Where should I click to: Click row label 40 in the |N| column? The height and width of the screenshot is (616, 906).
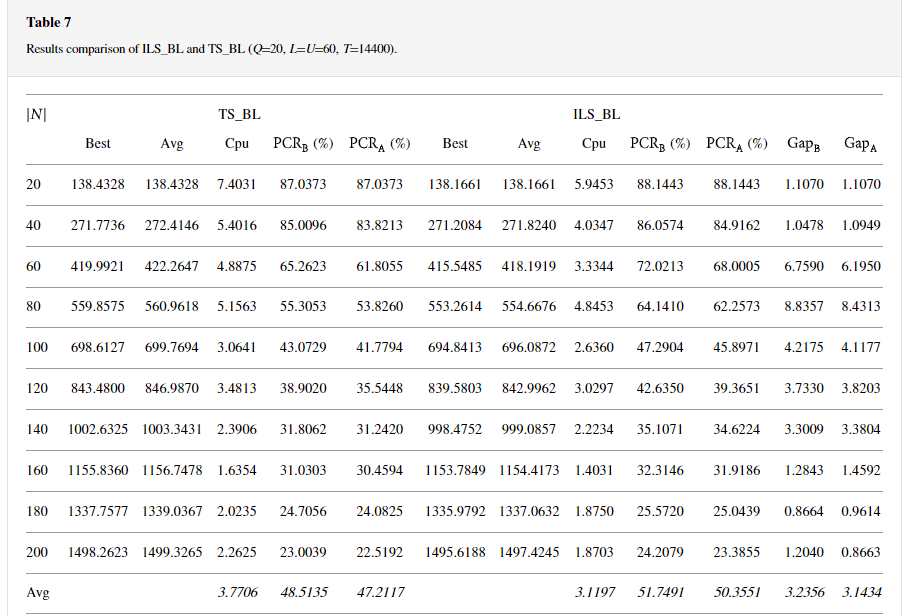[x=34, y=225]
